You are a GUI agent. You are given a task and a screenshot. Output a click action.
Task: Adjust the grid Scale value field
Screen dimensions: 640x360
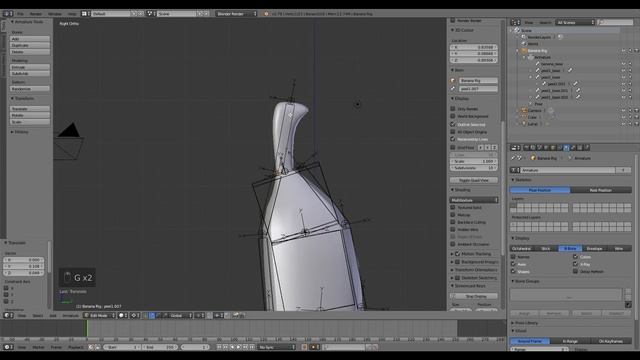[x=474, y=161]
